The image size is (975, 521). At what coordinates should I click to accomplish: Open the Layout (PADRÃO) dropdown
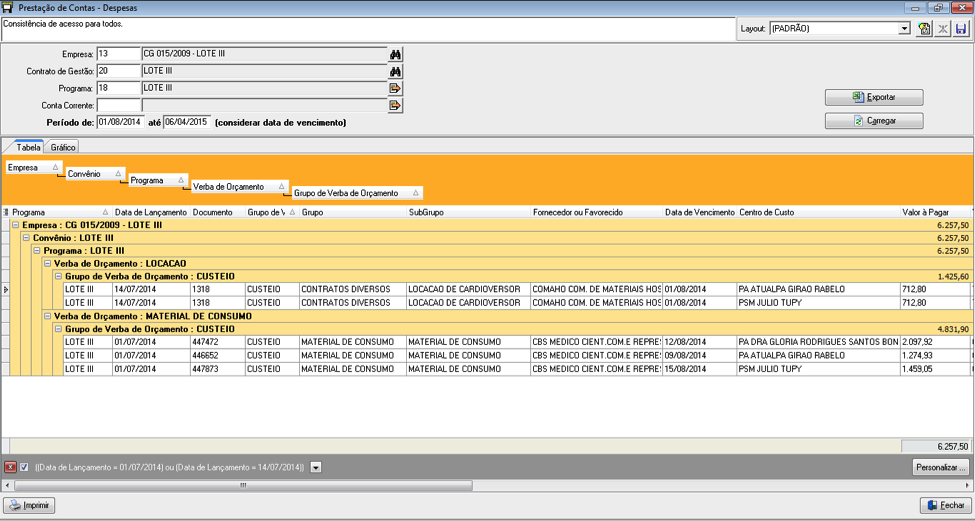point(905,29)
